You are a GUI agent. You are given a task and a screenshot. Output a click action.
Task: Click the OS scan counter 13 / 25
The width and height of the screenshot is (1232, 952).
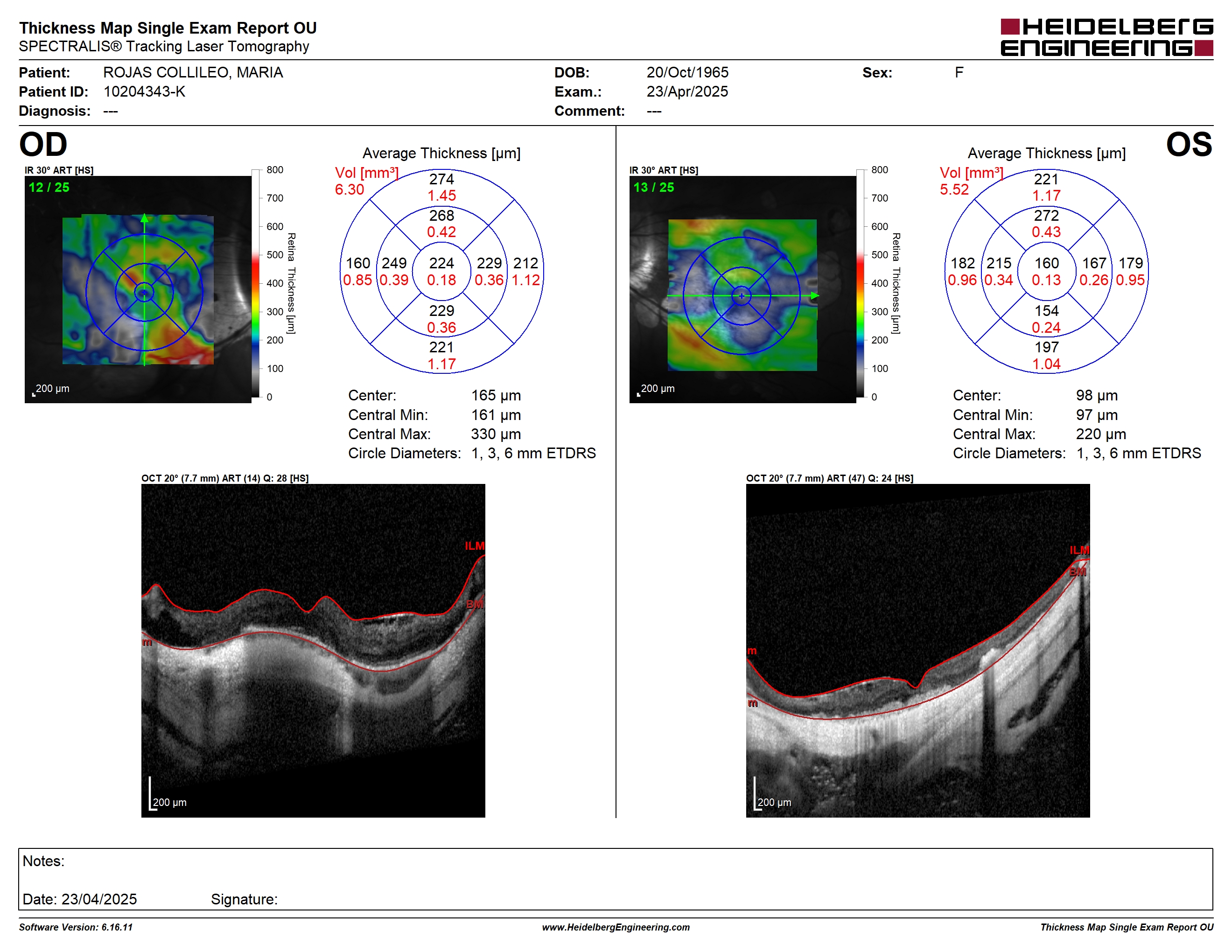pyautogui.click(x=654, y=187)
